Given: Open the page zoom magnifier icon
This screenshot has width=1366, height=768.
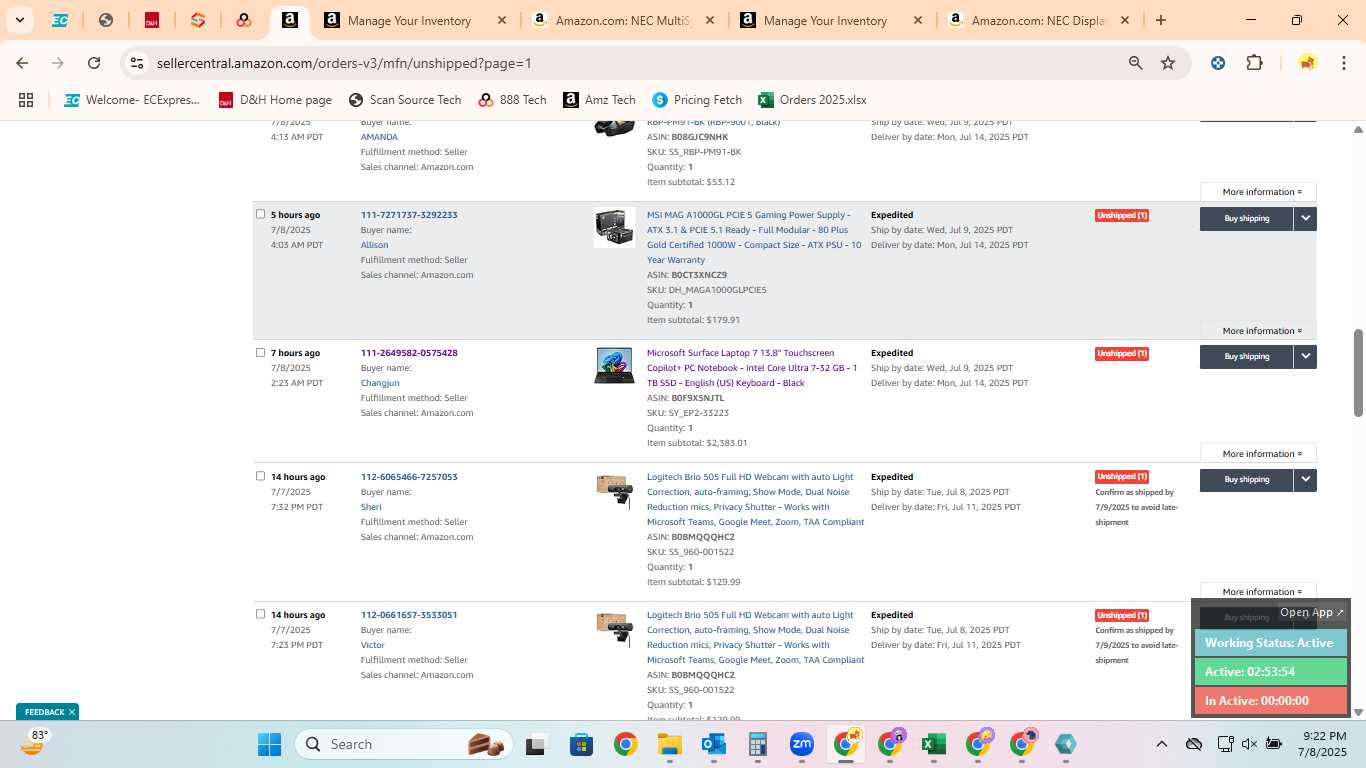Looking at the screenshot, I should tap(1135, 63).
